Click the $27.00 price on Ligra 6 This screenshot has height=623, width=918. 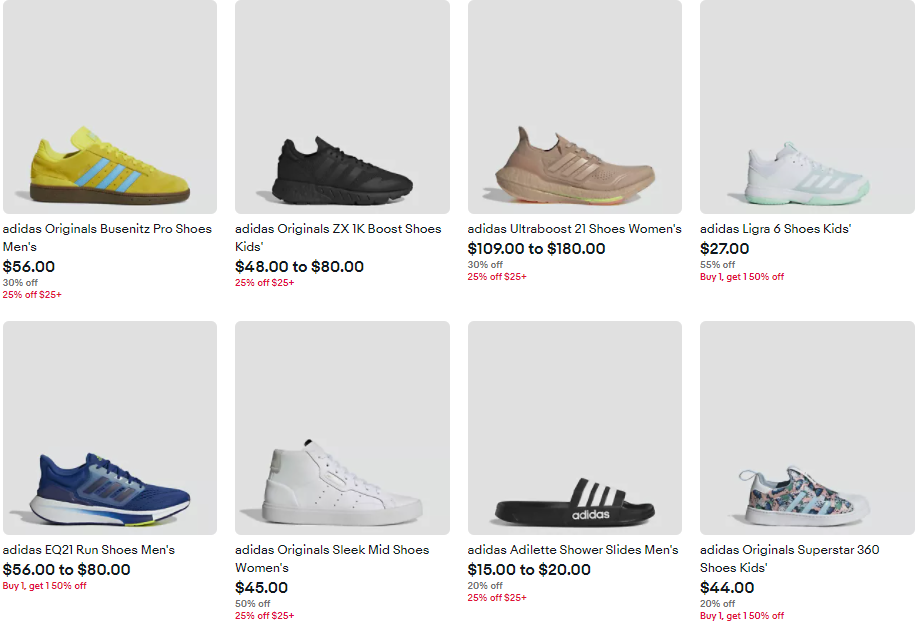724,249
